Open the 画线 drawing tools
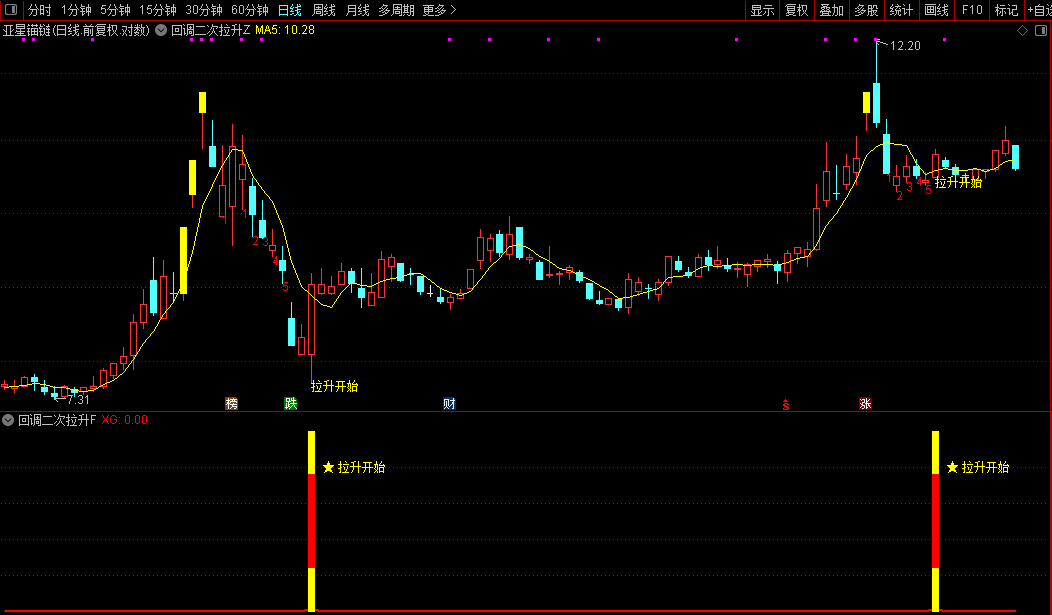This screenshot has width=1052, height=615. [x=936, y=10]
